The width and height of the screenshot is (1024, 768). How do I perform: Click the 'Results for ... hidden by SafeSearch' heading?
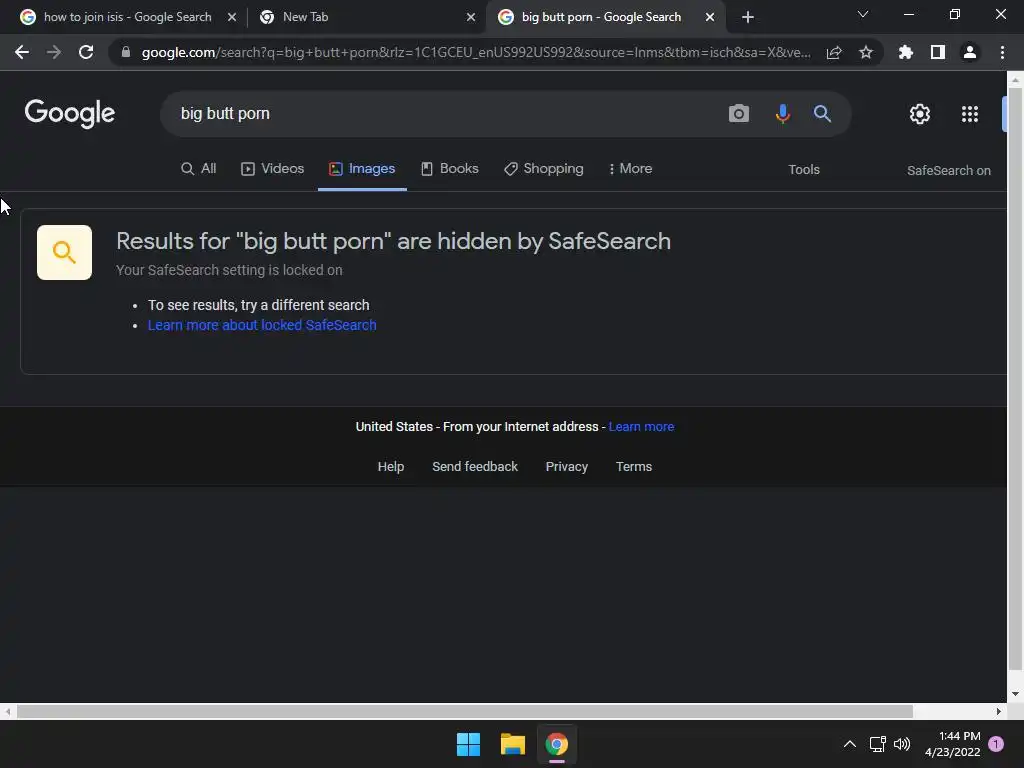pyautogui.click(x=393, y=241)
